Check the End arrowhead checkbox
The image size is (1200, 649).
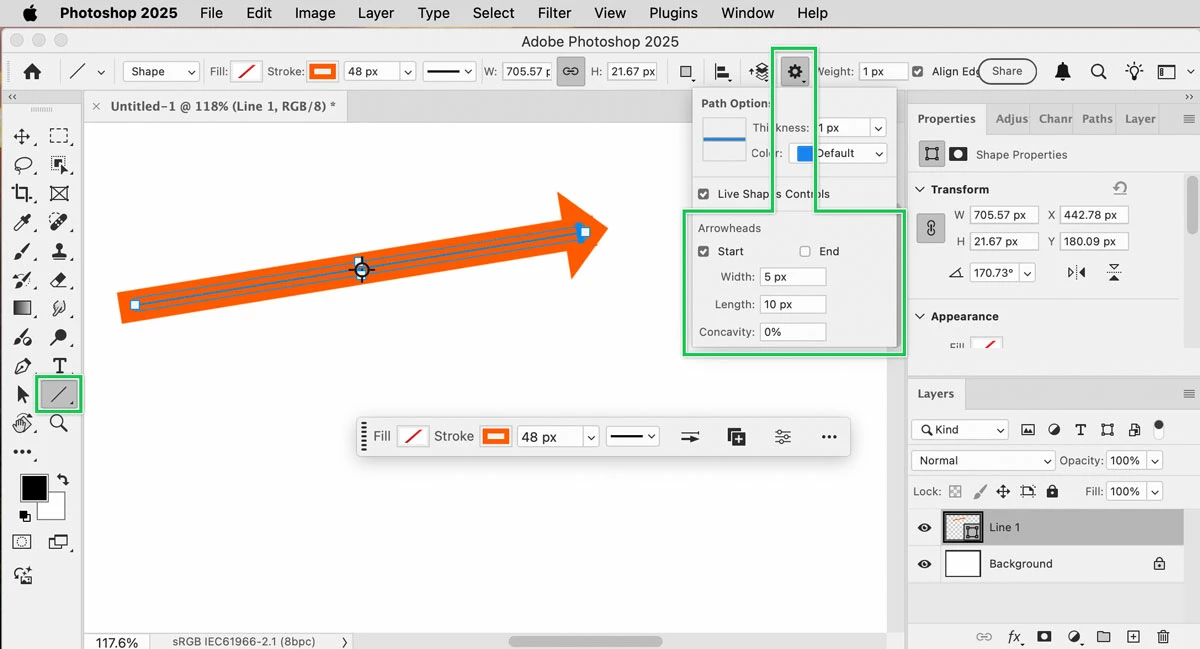tap(805, 251)
